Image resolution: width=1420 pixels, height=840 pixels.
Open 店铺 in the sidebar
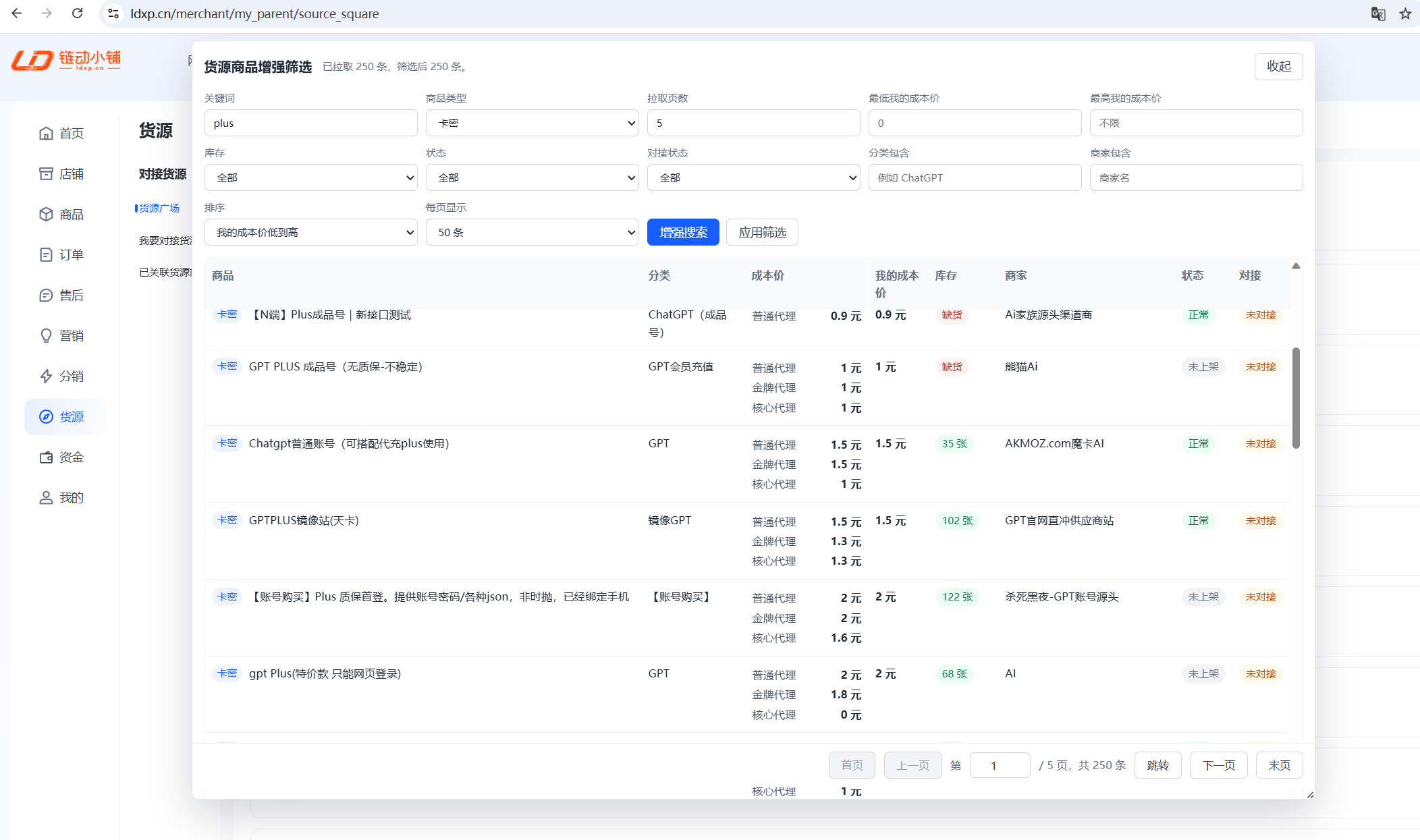pyautogui.click(x=65, y=174)
